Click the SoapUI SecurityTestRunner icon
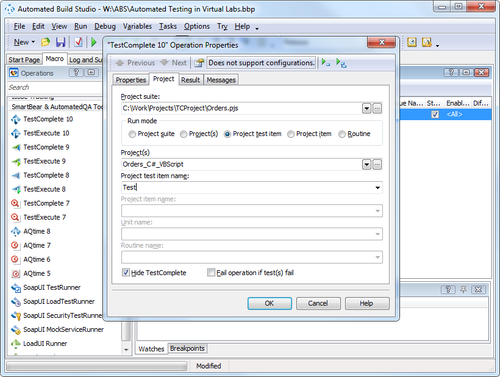500x377 pixels. [16, 316]
